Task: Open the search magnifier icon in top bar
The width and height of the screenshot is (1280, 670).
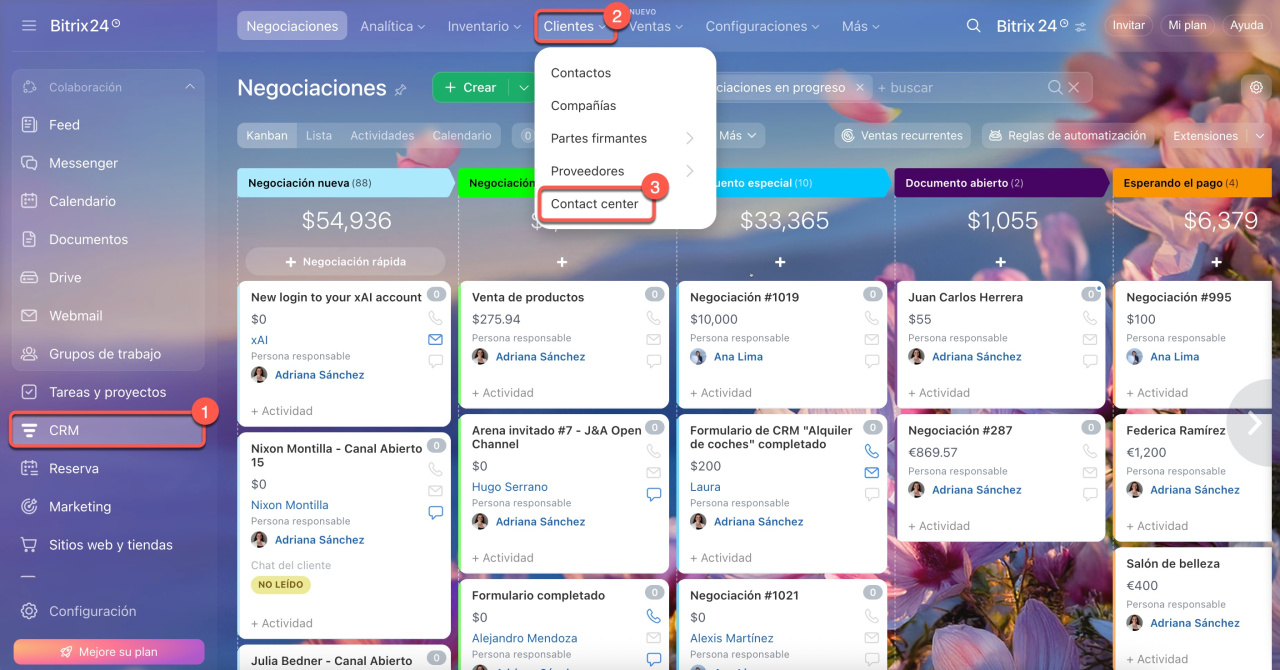Action: (973, 26)
